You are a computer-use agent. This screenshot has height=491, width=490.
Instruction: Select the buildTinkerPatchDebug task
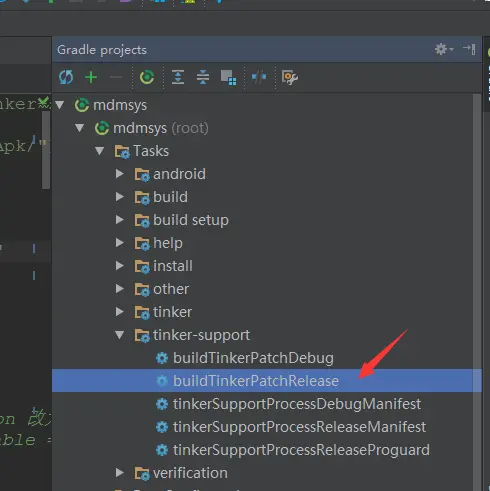[253, 358]
